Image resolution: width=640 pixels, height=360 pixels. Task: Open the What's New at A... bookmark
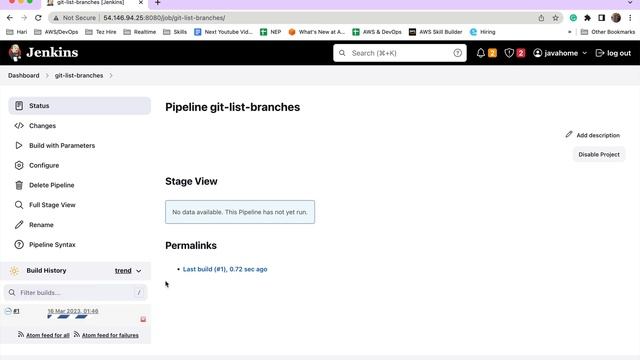[317, 32]
